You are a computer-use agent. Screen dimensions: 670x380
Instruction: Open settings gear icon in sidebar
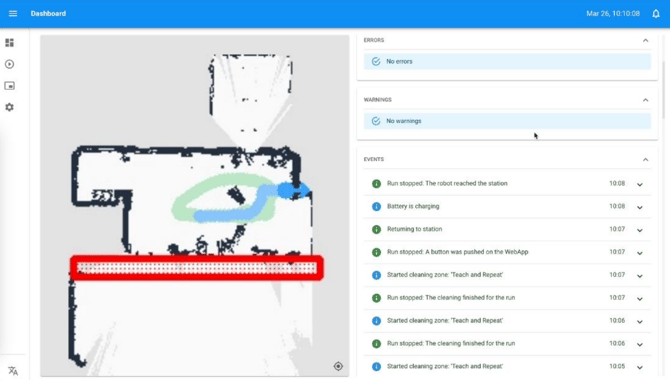coord(9,107)
